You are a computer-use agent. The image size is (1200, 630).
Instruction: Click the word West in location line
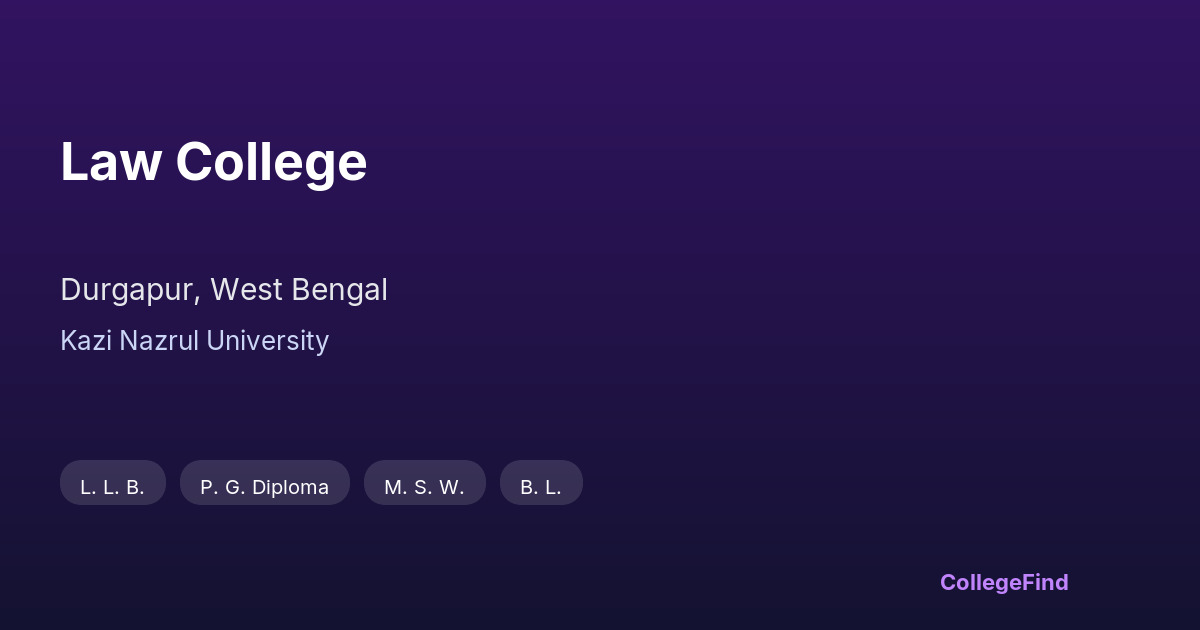pyautogui.click(x=247, y=290)
